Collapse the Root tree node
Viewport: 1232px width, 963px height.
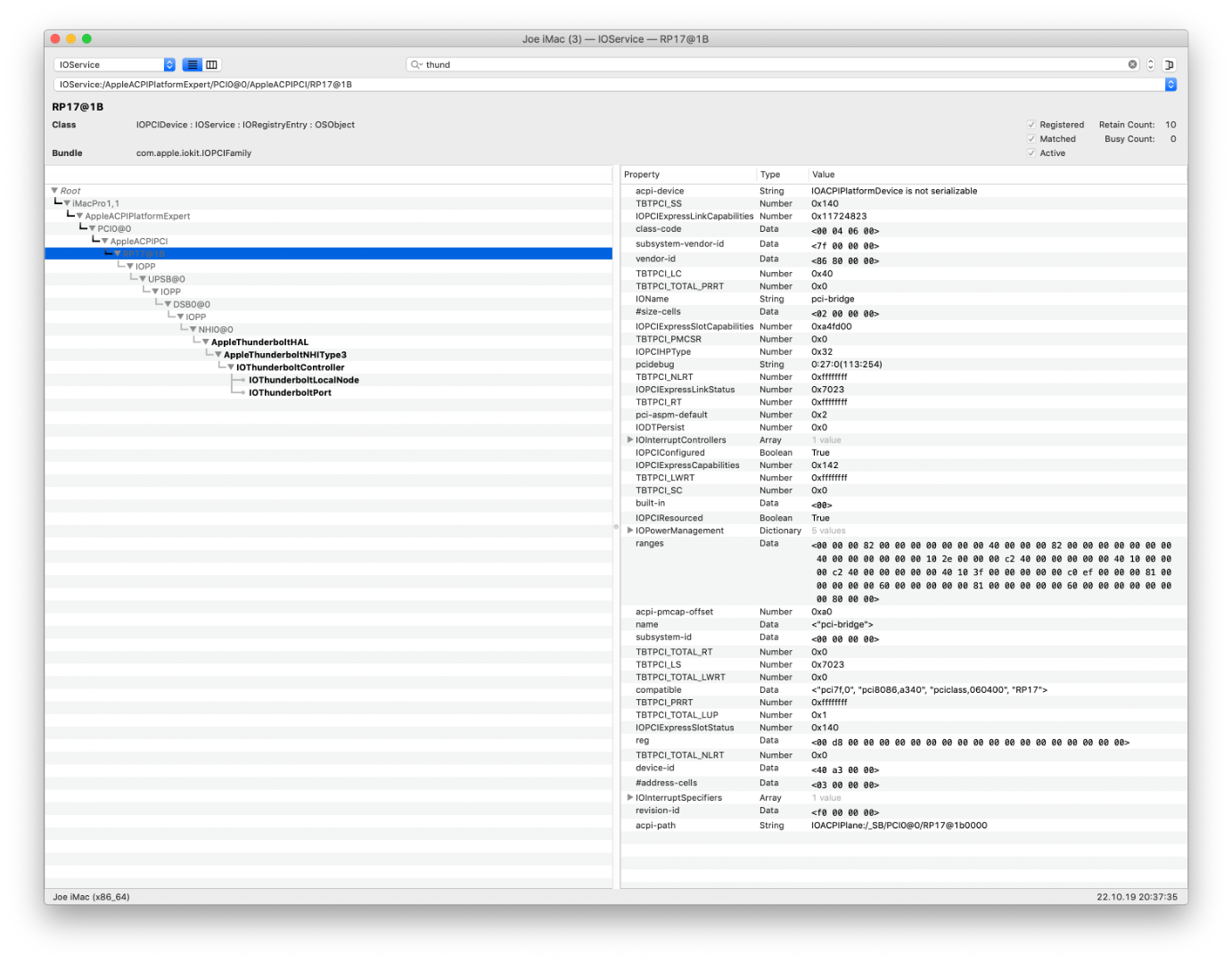54,191
